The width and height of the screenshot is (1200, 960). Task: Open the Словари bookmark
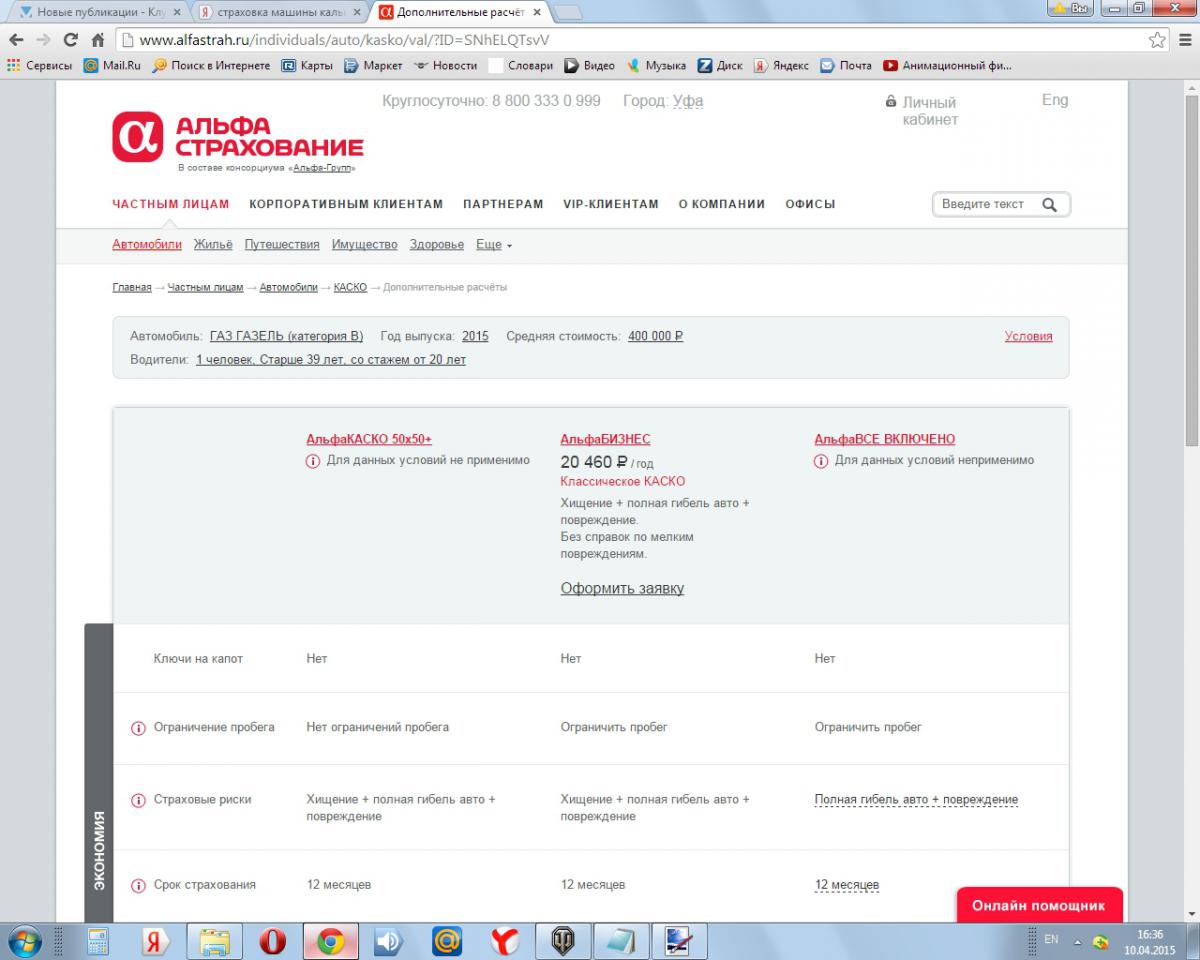point(520,65)
